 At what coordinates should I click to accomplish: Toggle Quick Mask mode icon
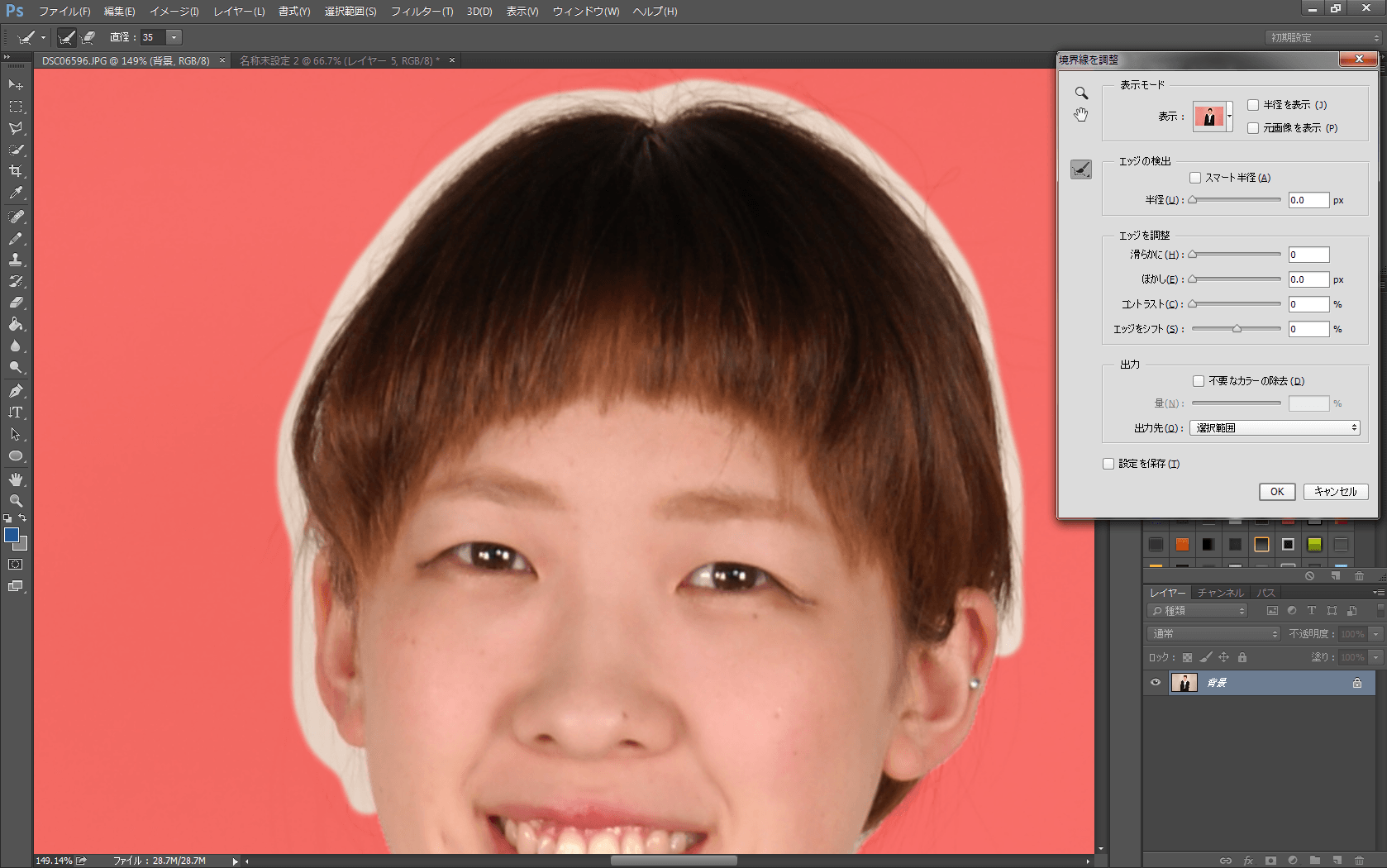coord(16,565)
